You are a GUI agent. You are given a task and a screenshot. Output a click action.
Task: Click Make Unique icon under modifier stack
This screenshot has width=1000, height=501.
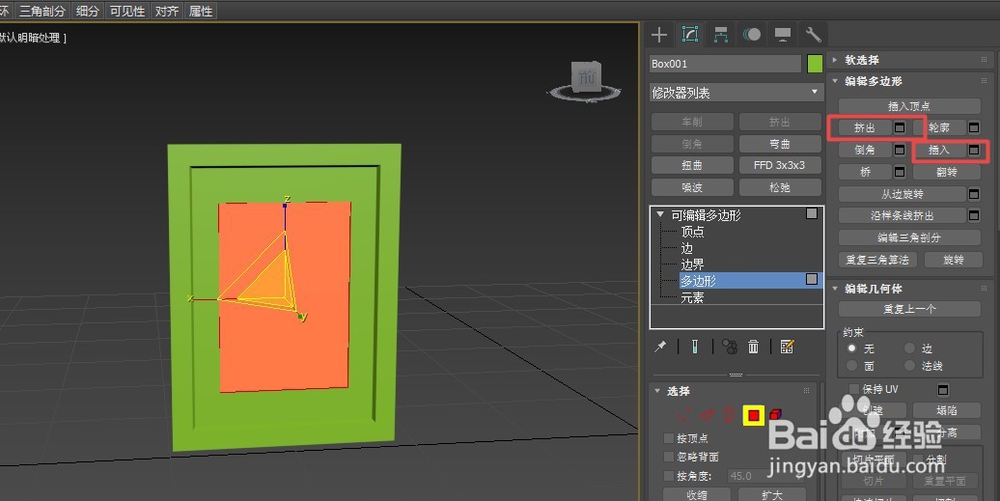point(730,346)
